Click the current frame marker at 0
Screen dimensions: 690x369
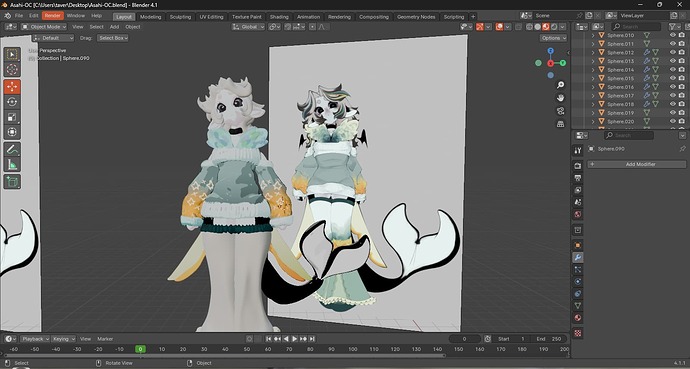140,349
